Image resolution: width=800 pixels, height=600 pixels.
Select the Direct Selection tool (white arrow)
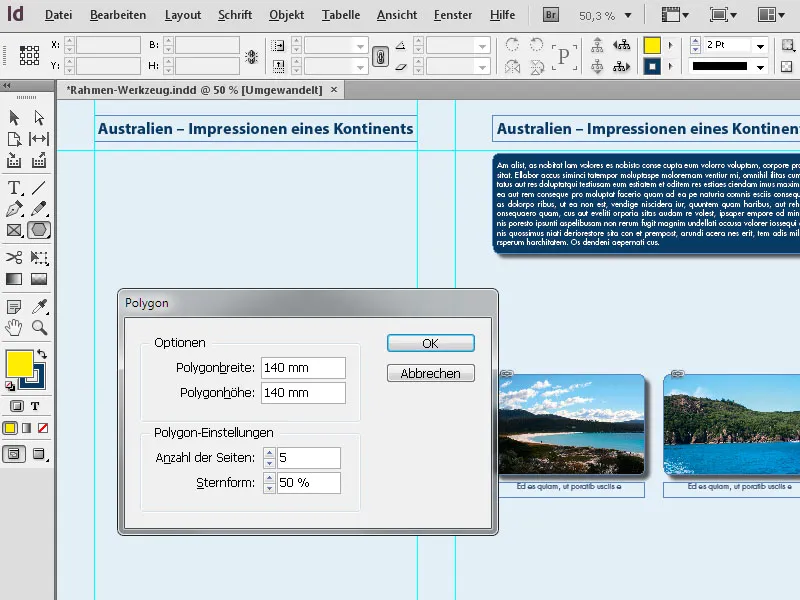[x=39, y=118]
